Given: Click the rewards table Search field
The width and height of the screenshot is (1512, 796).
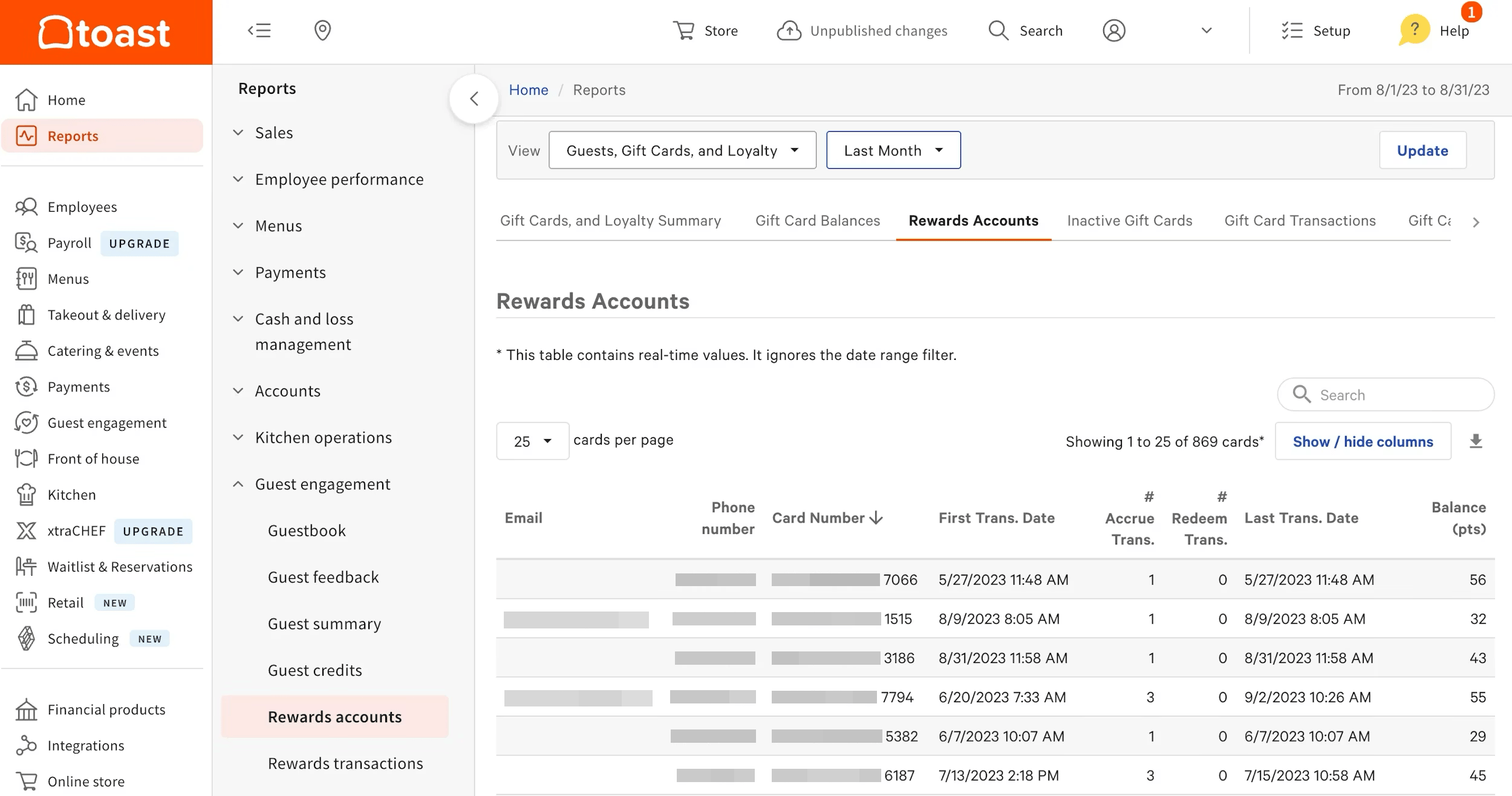Looking at the screenshot, I should [x=1386, y=394].
